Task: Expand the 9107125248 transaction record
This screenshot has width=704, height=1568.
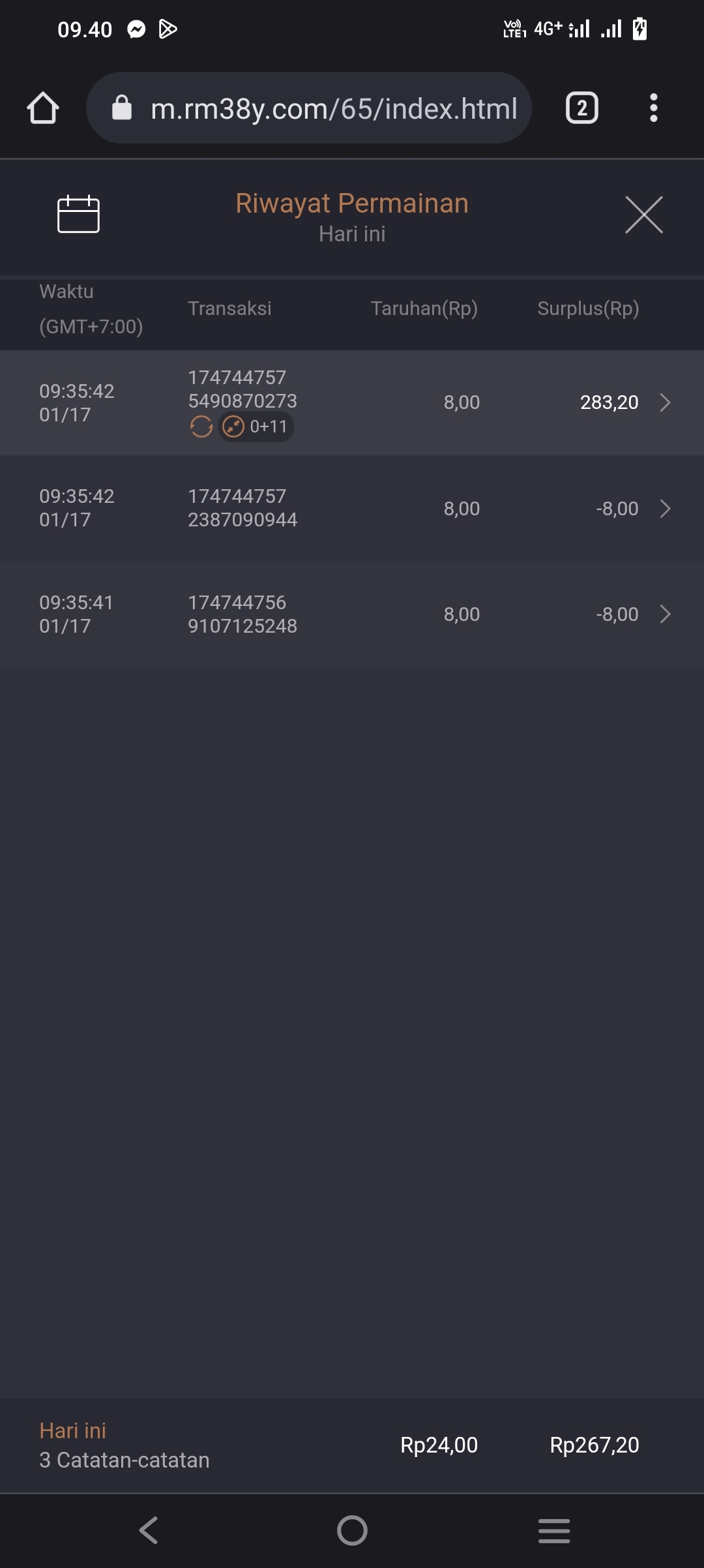Action: tap(665, 614)
